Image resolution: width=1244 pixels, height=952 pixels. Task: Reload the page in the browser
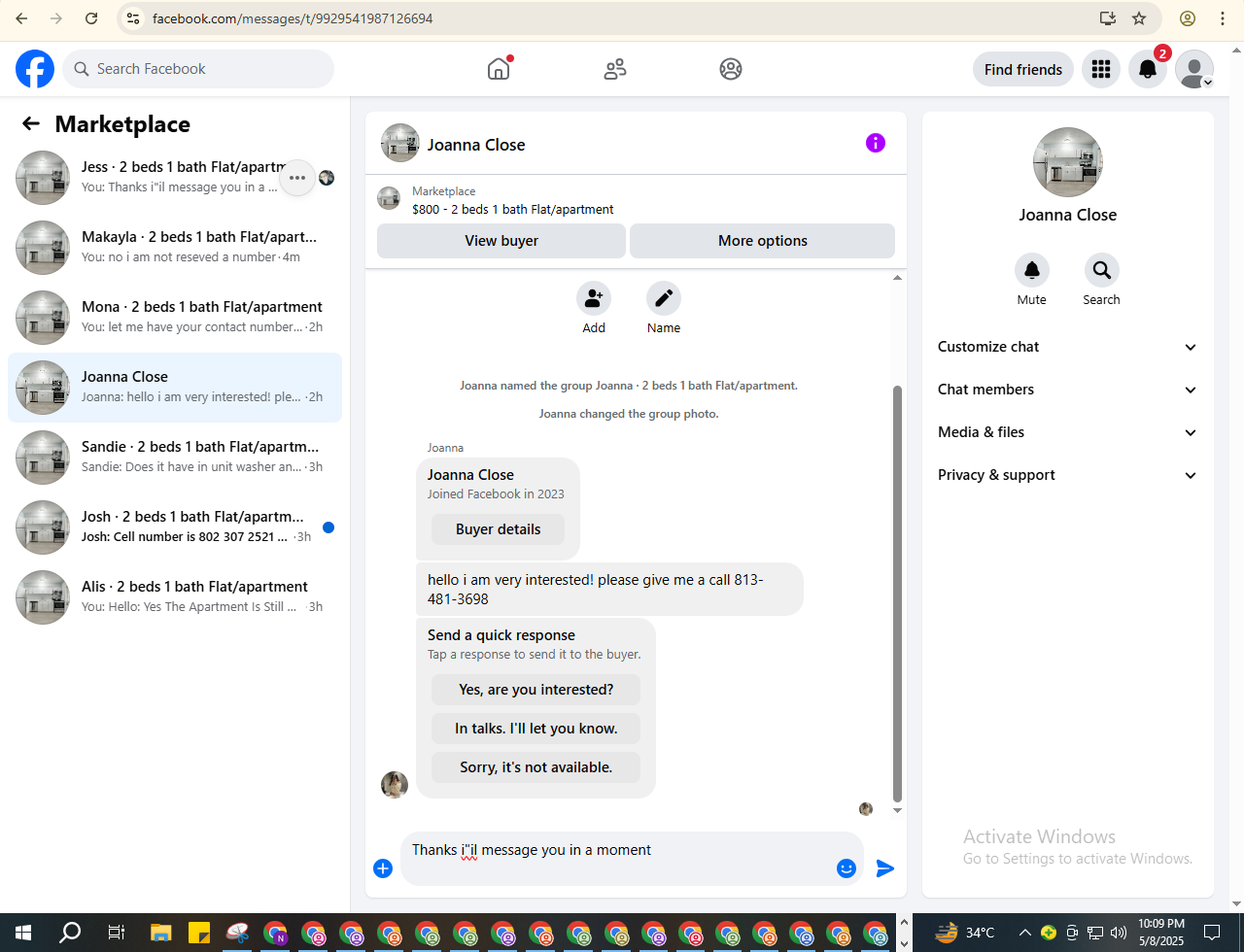[x=91, y=18]
